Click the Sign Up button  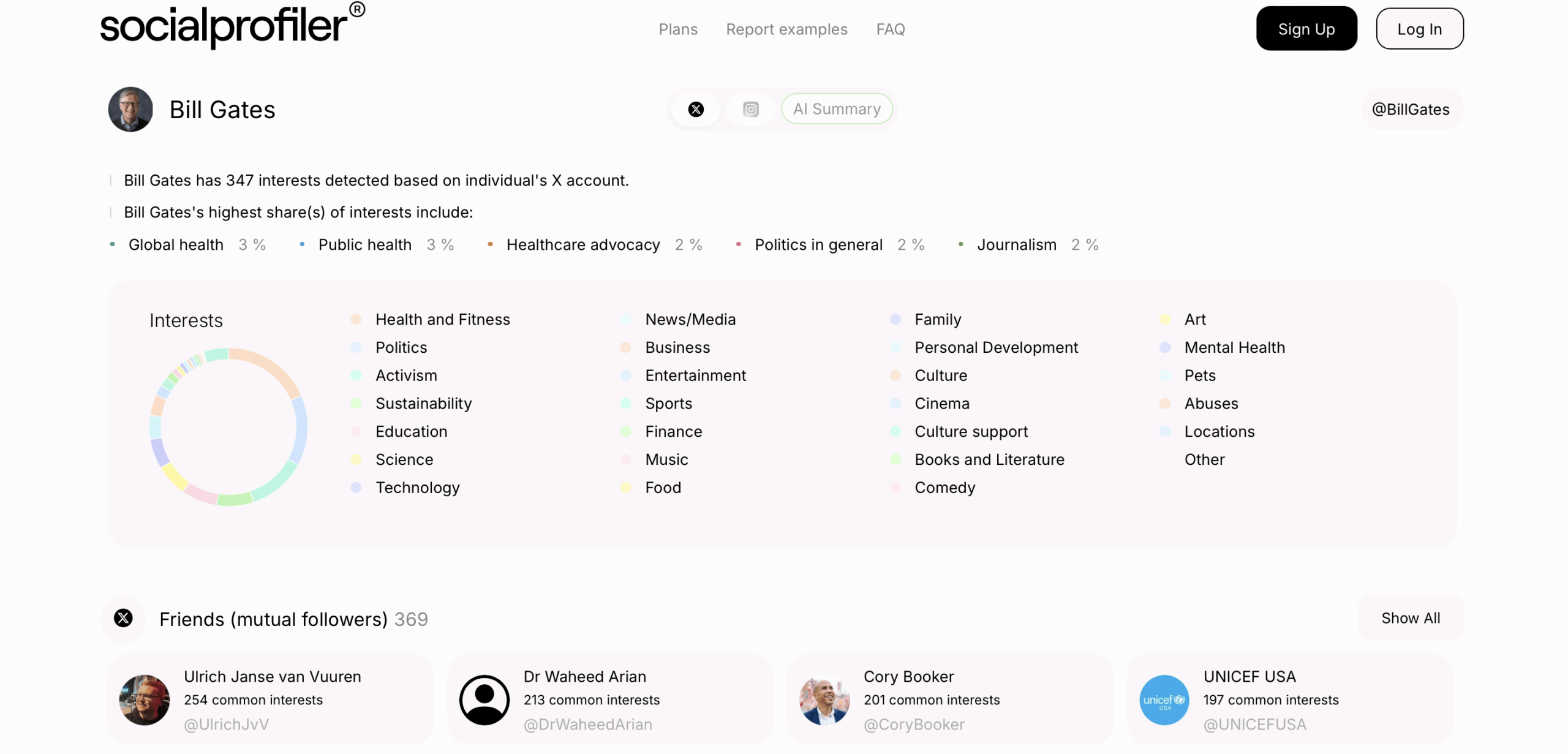pyautogui.click(x=1306, y=29)
